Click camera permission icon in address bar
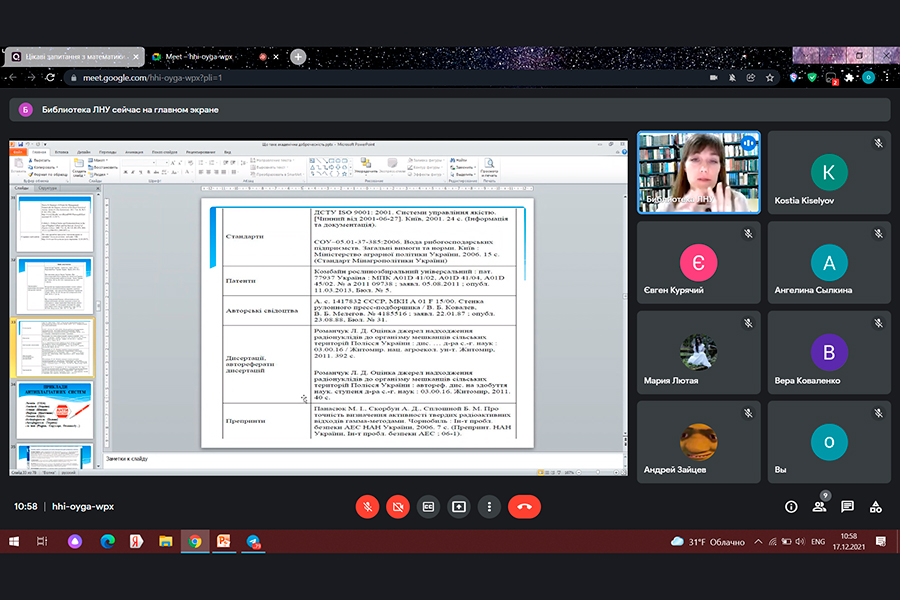Viewport: 900px width, 600px height. (713, 78)
